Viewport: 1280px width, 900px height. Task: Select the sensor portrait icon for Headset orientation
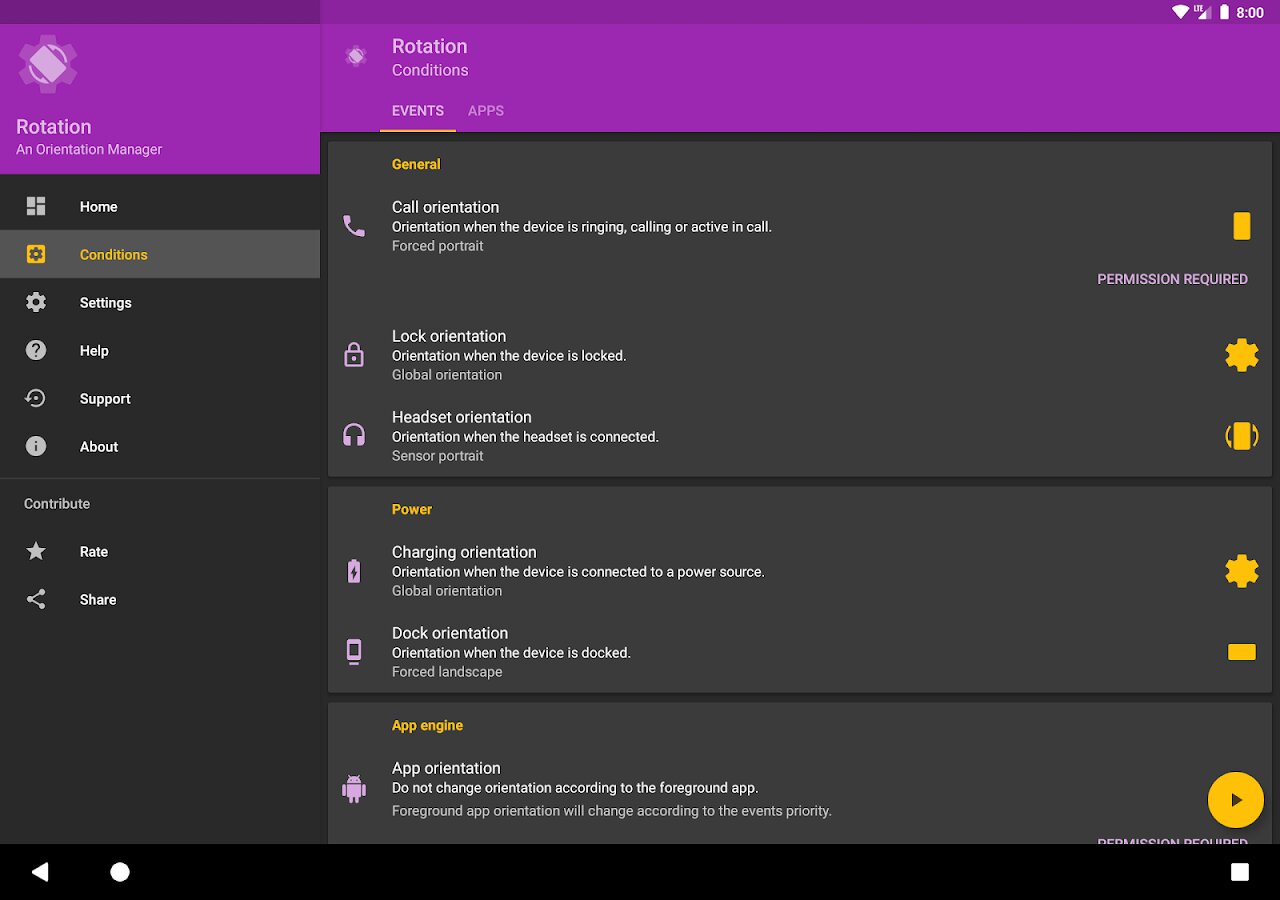coord(1241,436)
